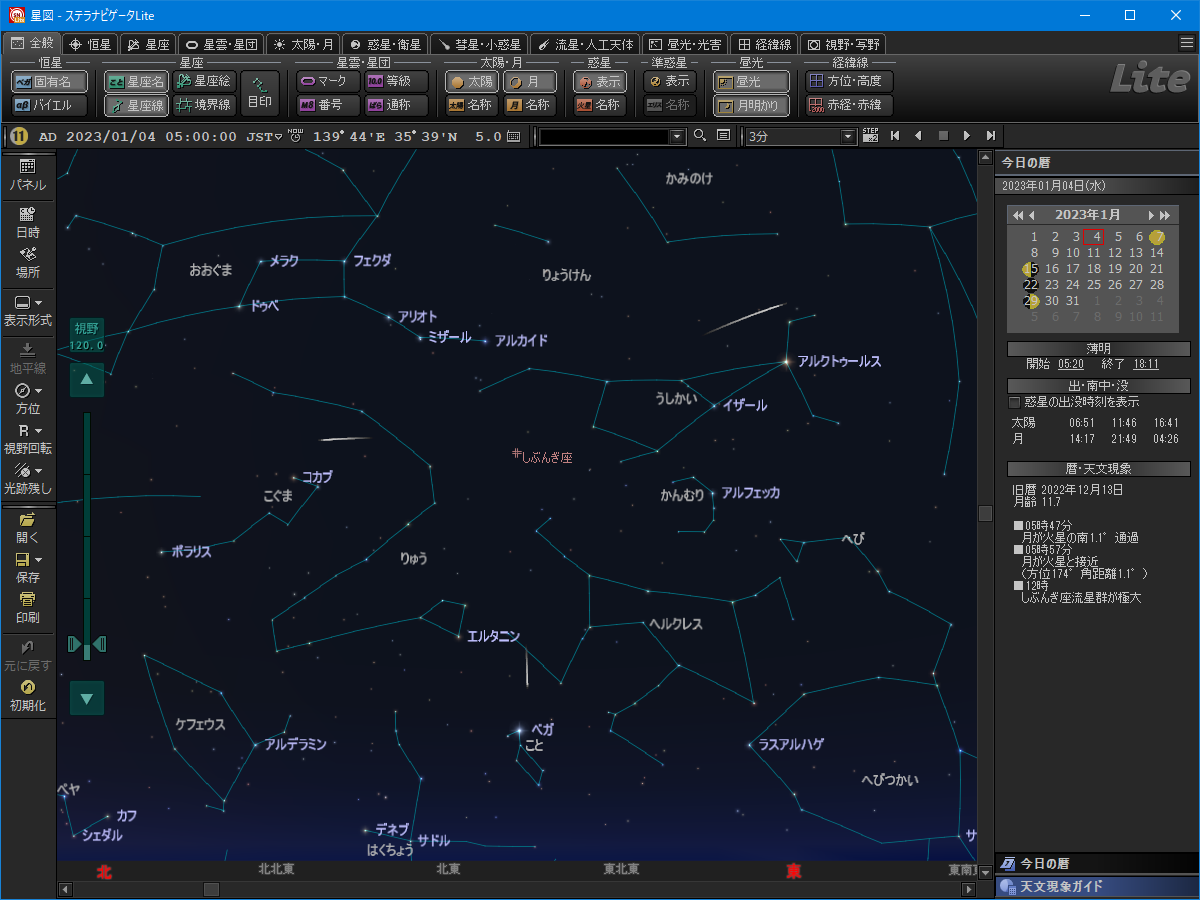This screenshot has height=900, width=1200.
Task: Open the 場所 location settings
Action: point(28,262)
